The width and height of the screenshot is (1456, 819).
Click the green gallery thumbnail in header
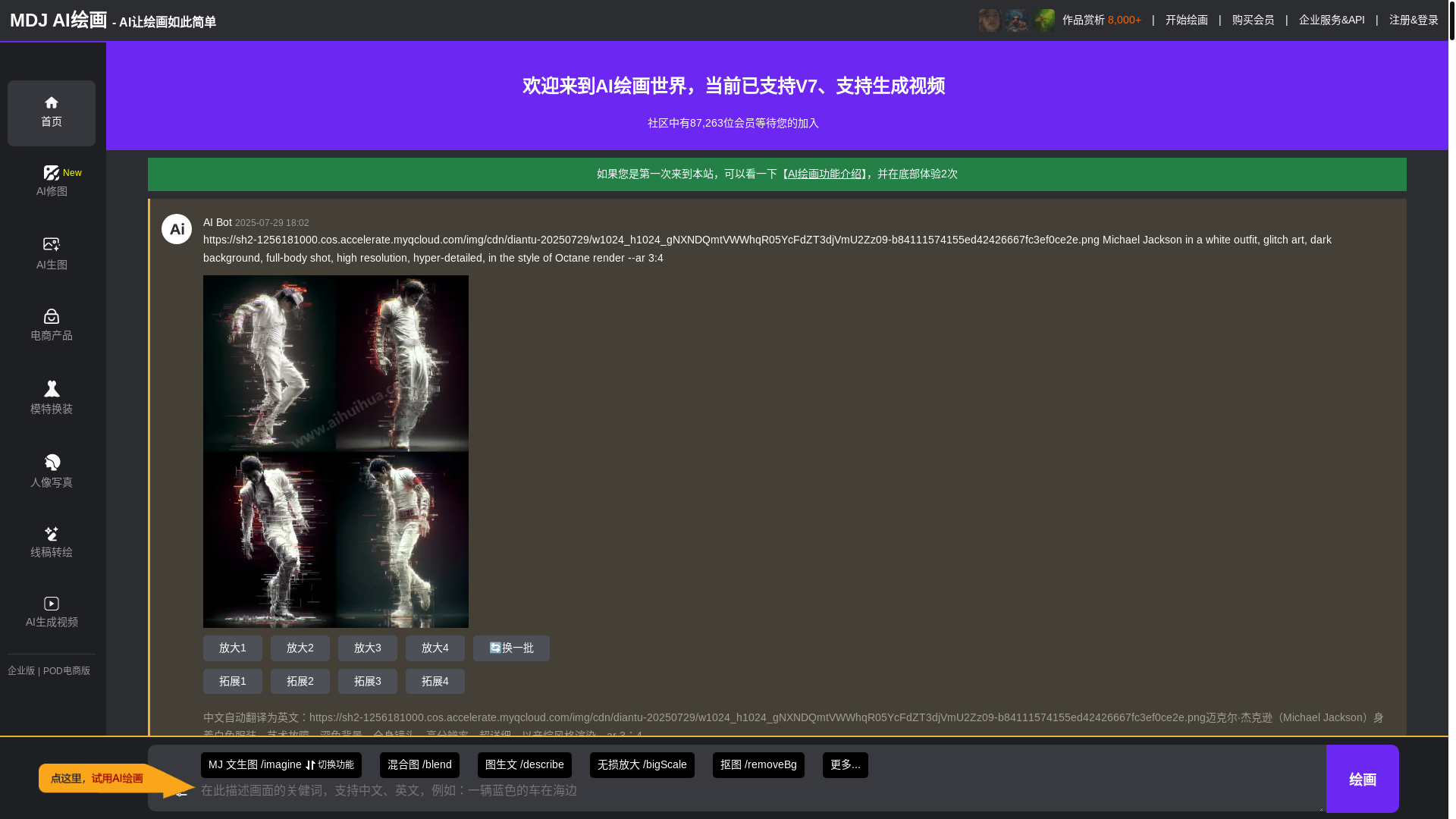(x=1044, y=20)
